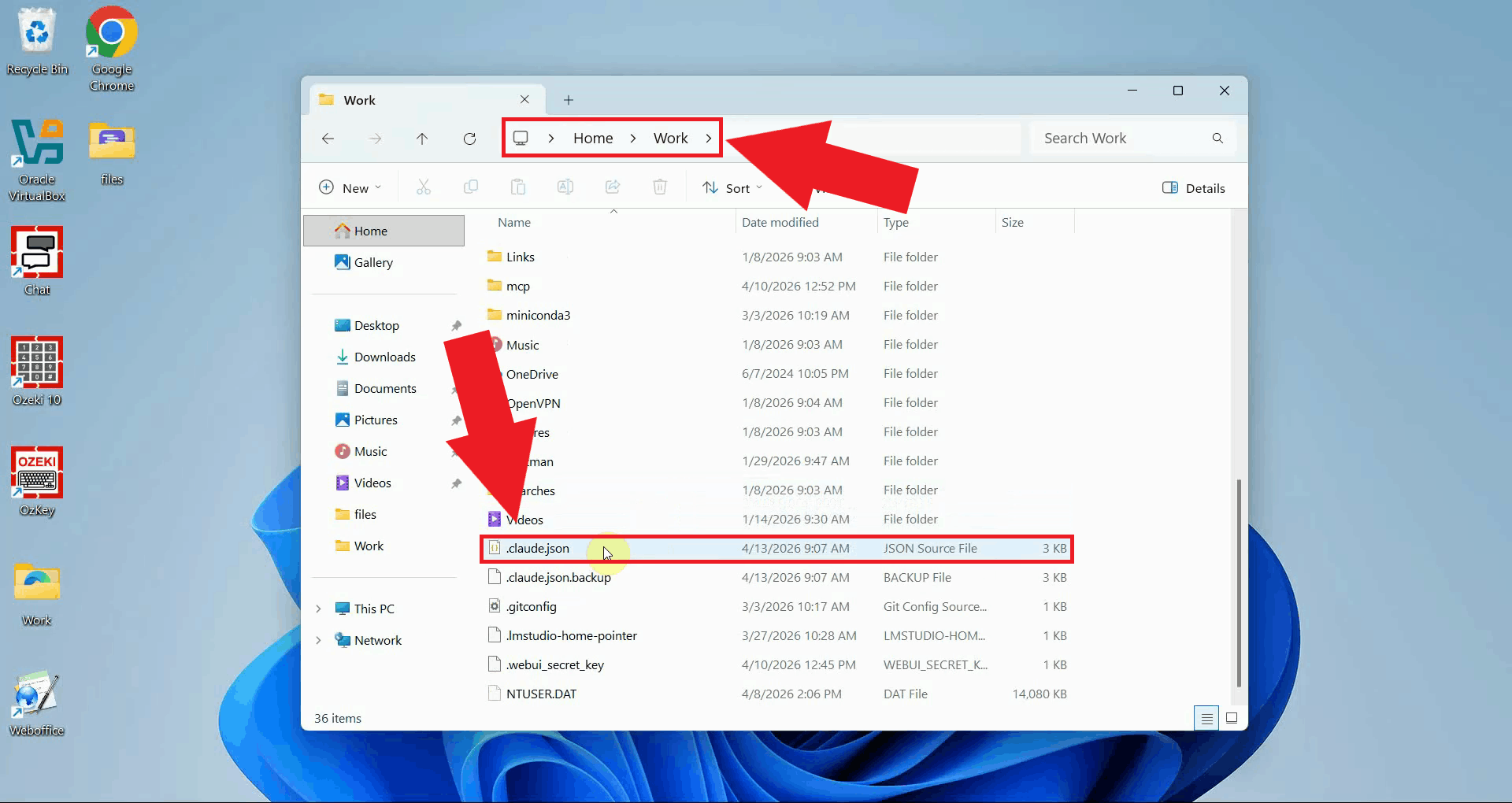The height and width of the screenshot is (803, 1512).
Task: Click the search magnifier icon
Action: [x=1217, y=139]
